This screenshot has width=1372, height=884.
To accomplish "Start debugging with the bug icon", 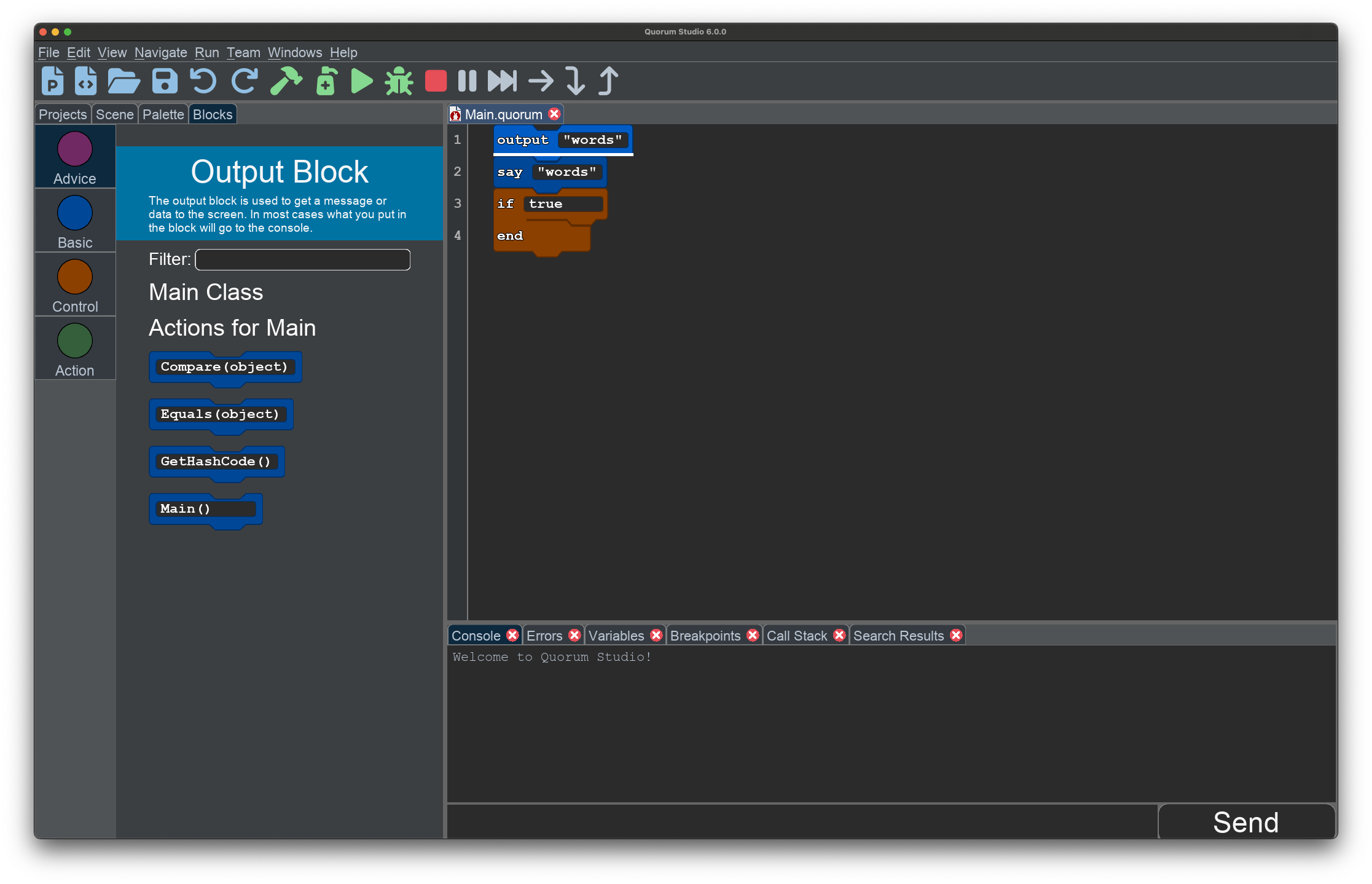I will (398, 81).
